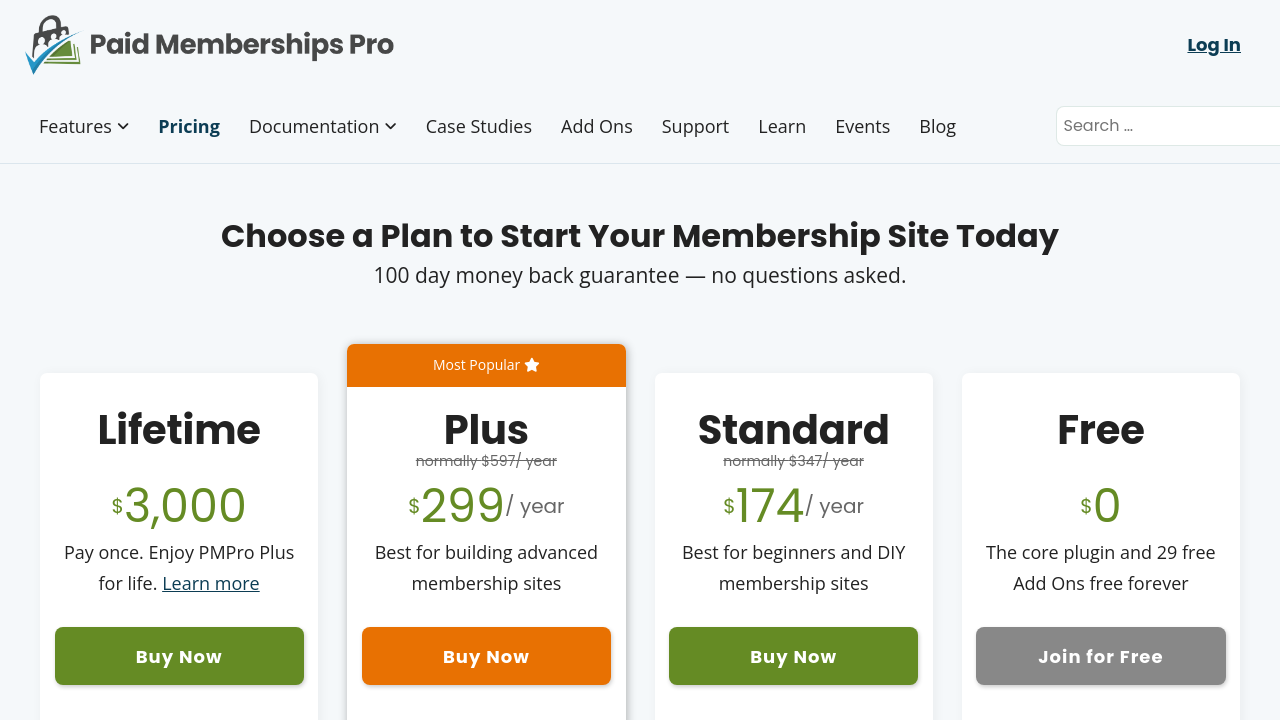The width and height of the screenshot is (1280, 720).
Task: Focus the Search input field
Action: coord(1168,126)
